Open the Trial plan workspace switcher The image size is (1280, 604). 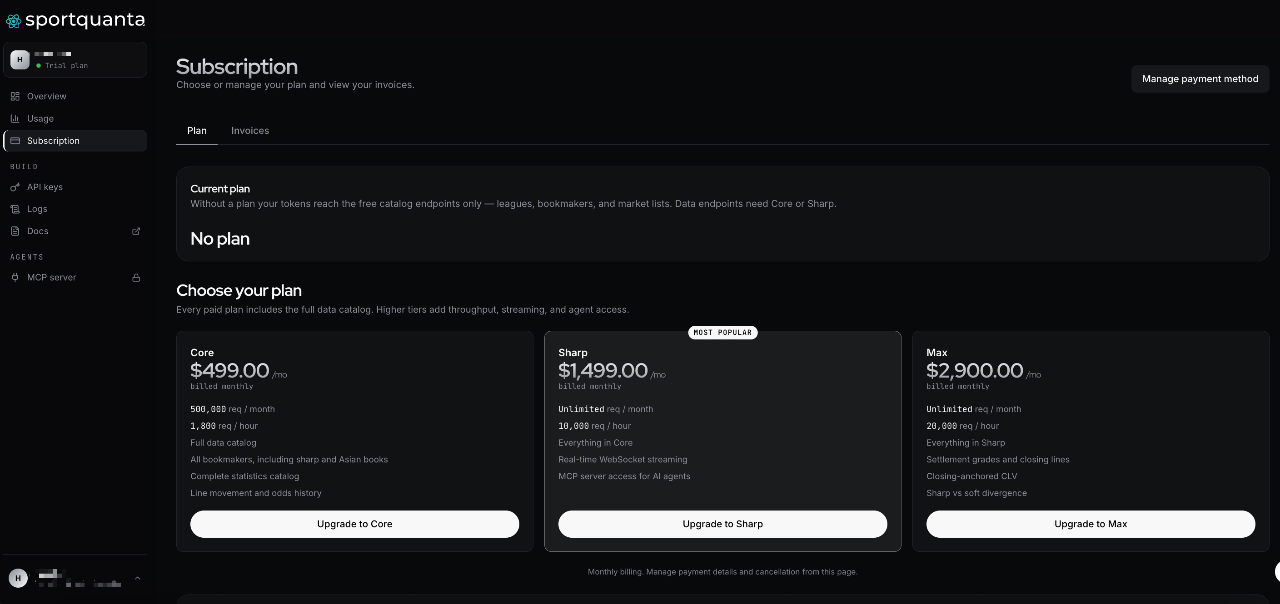coord(75,60)
